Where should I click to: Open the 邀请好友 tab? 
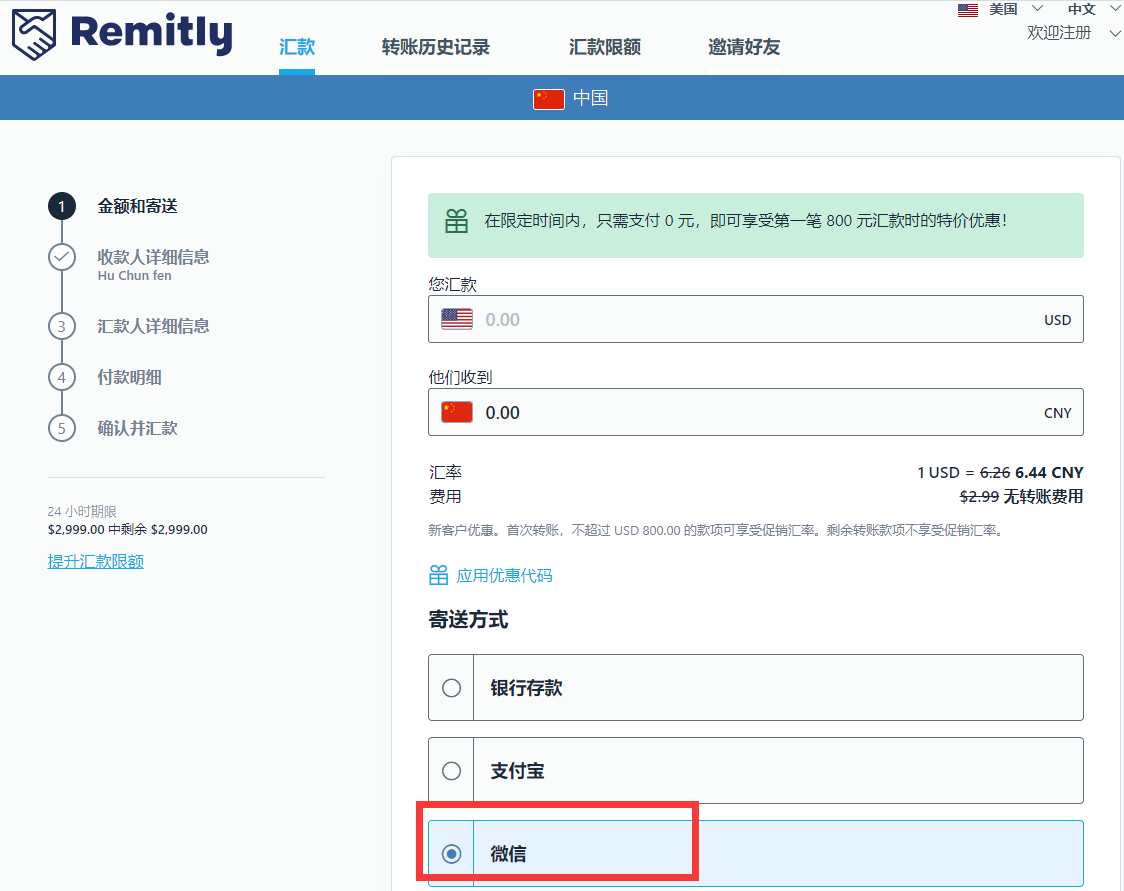(744, 47)
